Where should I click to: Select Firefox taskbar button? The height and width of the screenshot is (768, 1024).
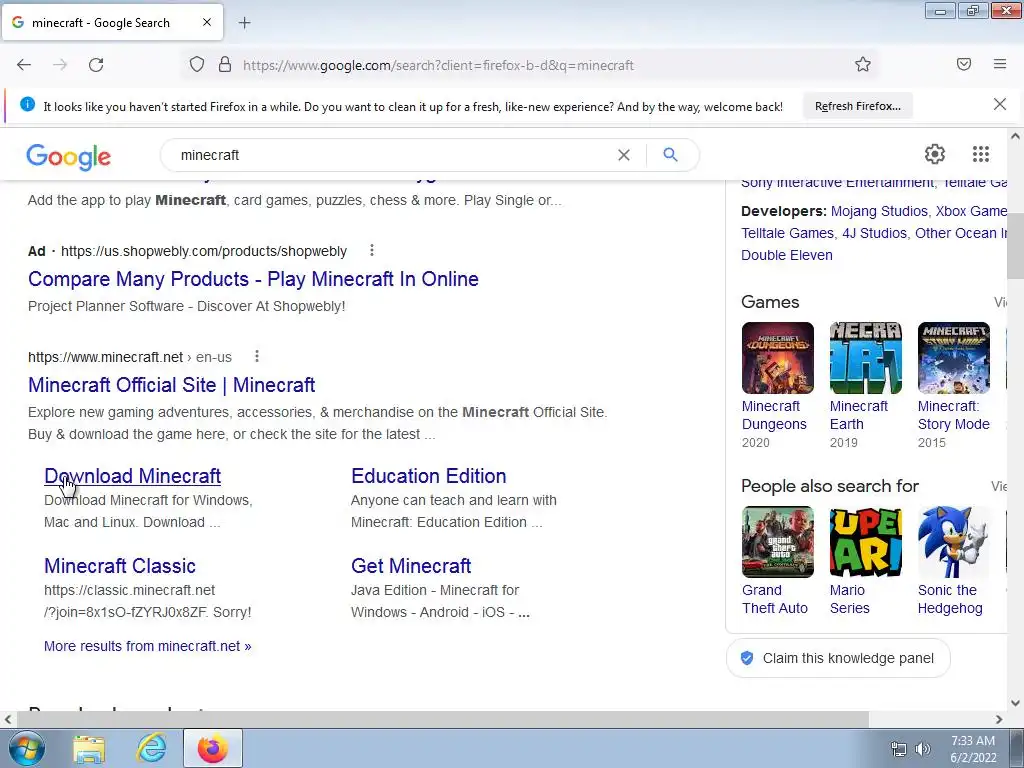pyautogui.click(x=213, y=748)
